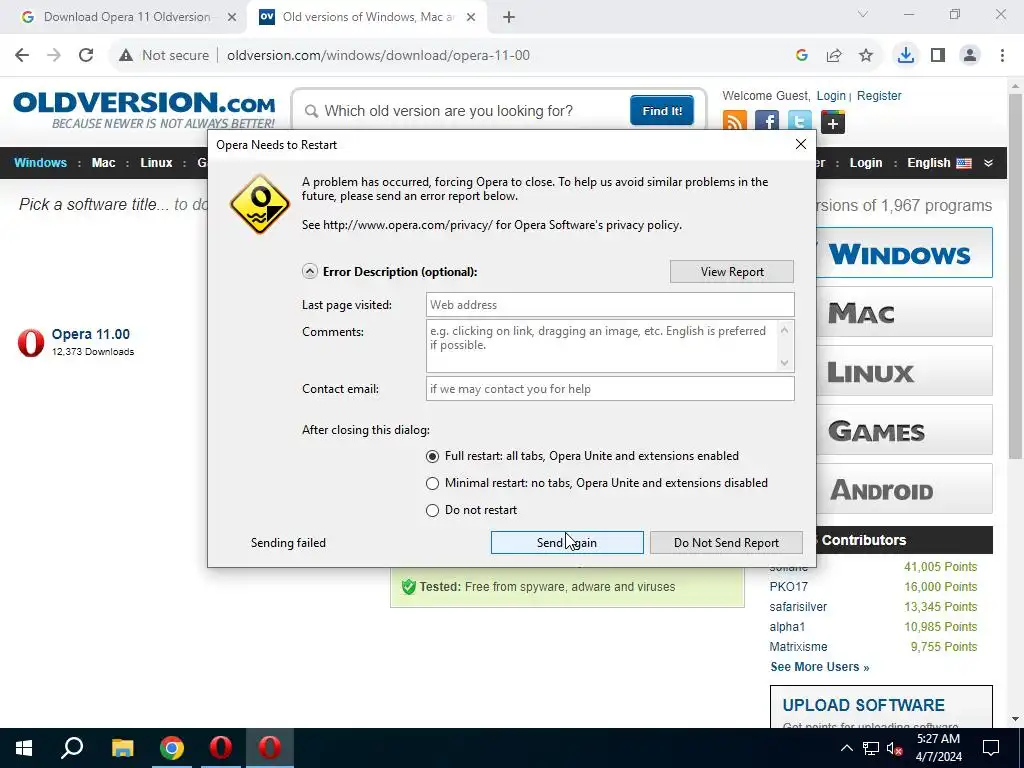Collapse the Error Description section
The height and width of the screenshot is (768, 1024).
tap(310, 272)
